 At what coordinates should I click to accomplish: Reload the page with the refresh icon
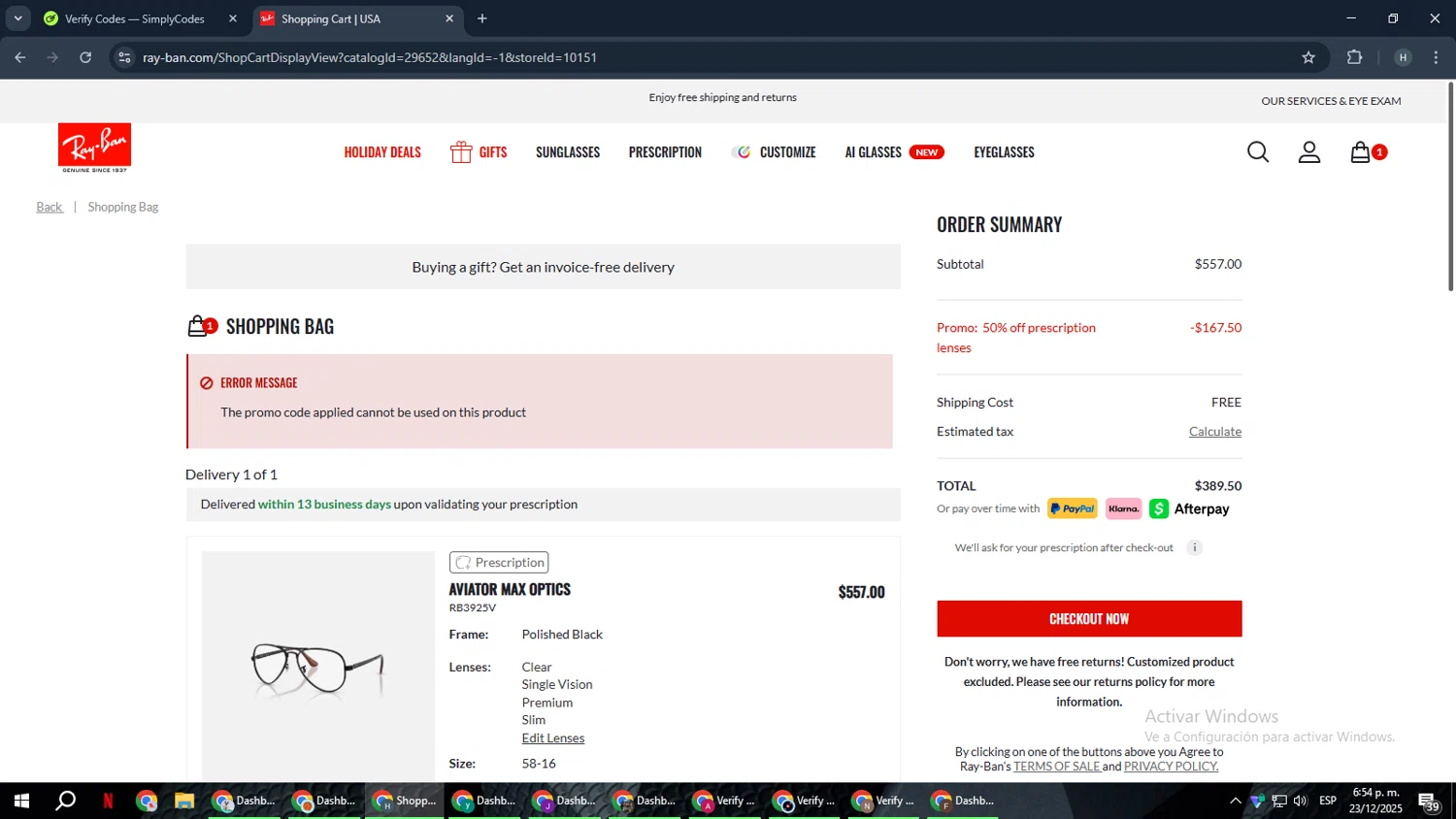85,57
